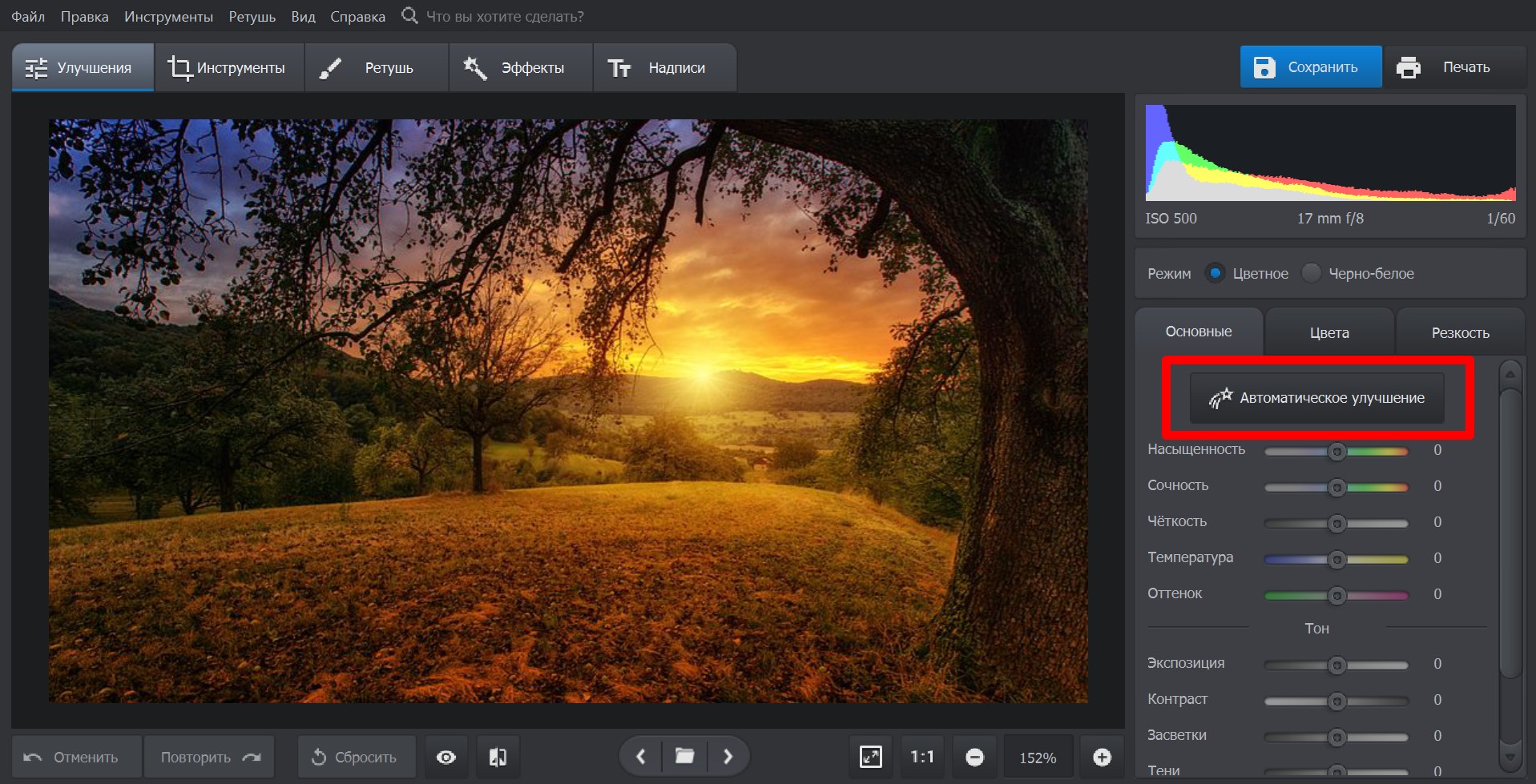Viewport: 1536px width, 784px height.
Task: Click the before/after compare icon
Action: (x=498, y=758)
